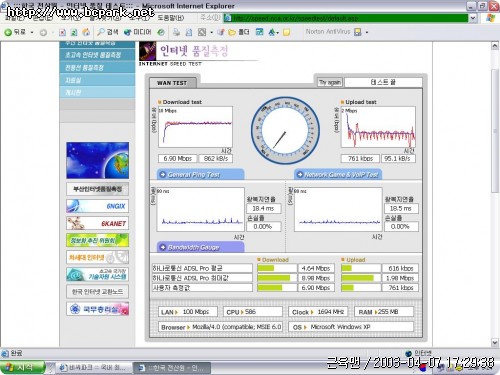Click the speed gauge dial
The image size is (500, 375).
[285, 131]
